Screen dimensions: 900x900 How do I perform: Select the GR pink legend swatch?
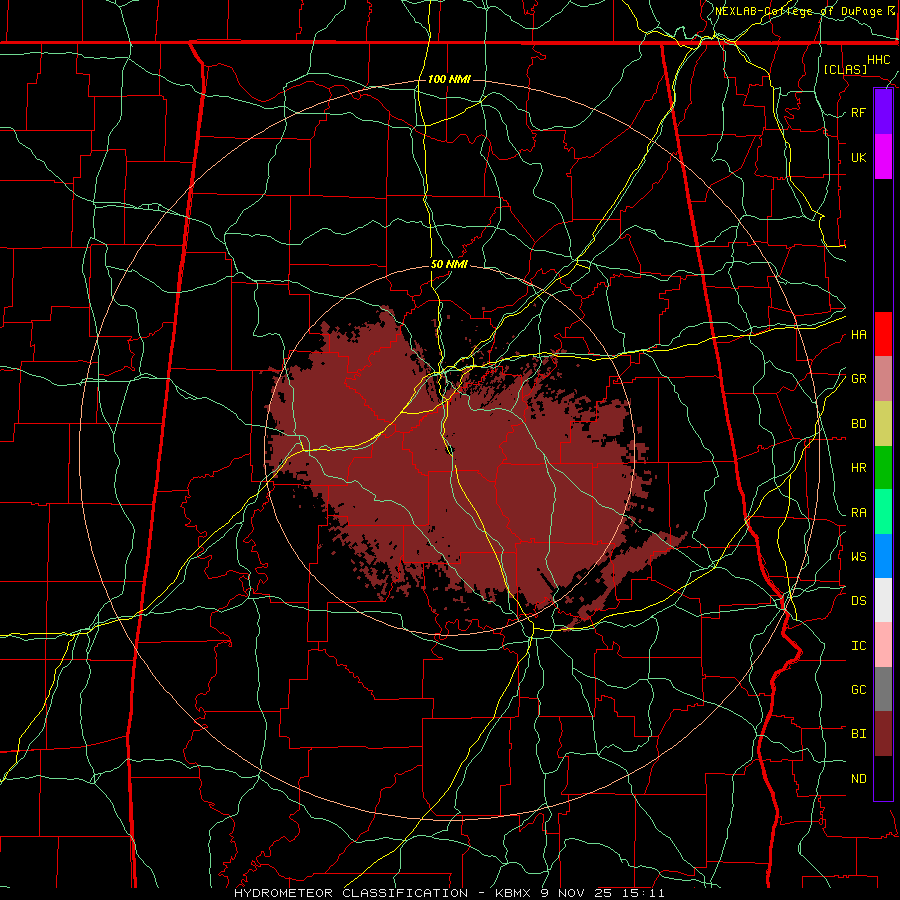pyautogui.click(x=883, y=379)
